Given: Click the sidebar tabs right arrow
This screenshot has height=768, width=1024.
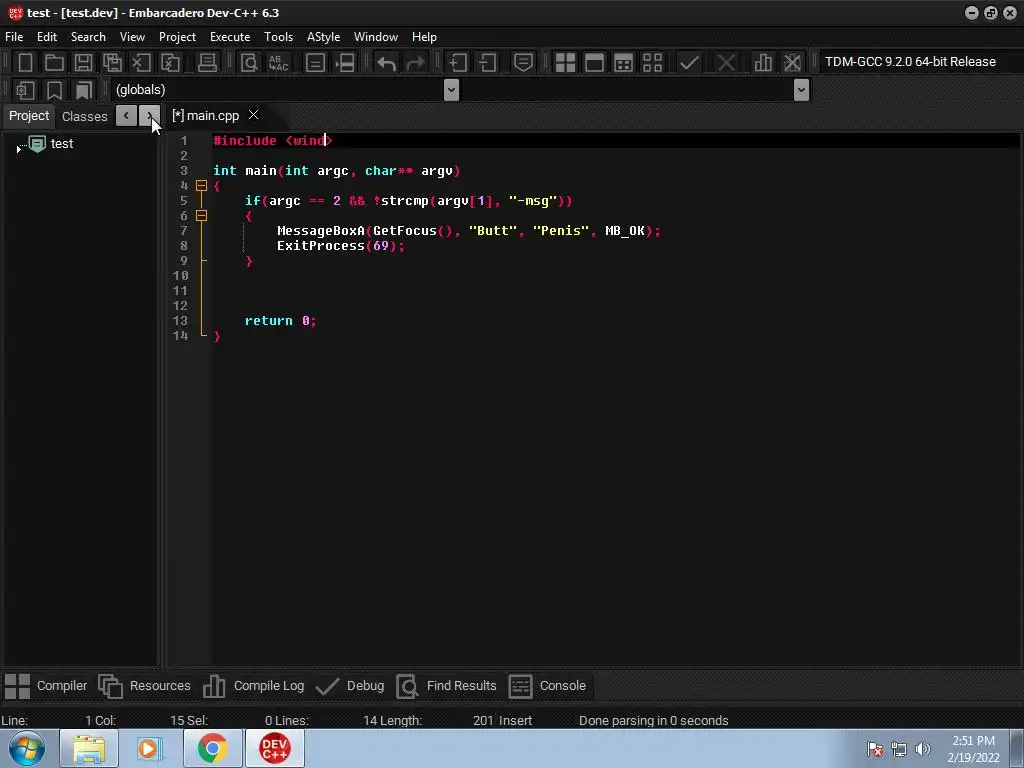Looking at the screenshot, I should [x=150, y=116].
